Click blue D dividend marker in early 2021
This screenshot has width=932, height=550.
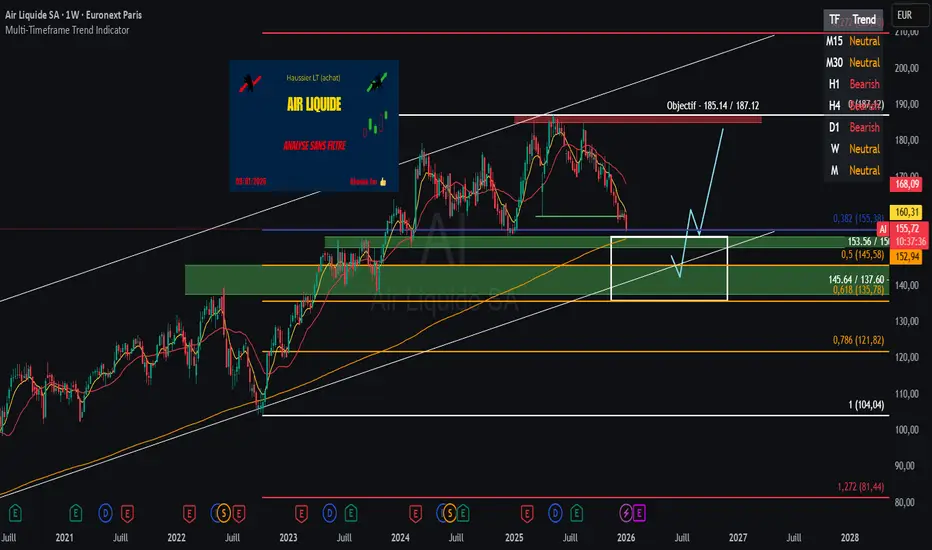(x=105, y=513)
